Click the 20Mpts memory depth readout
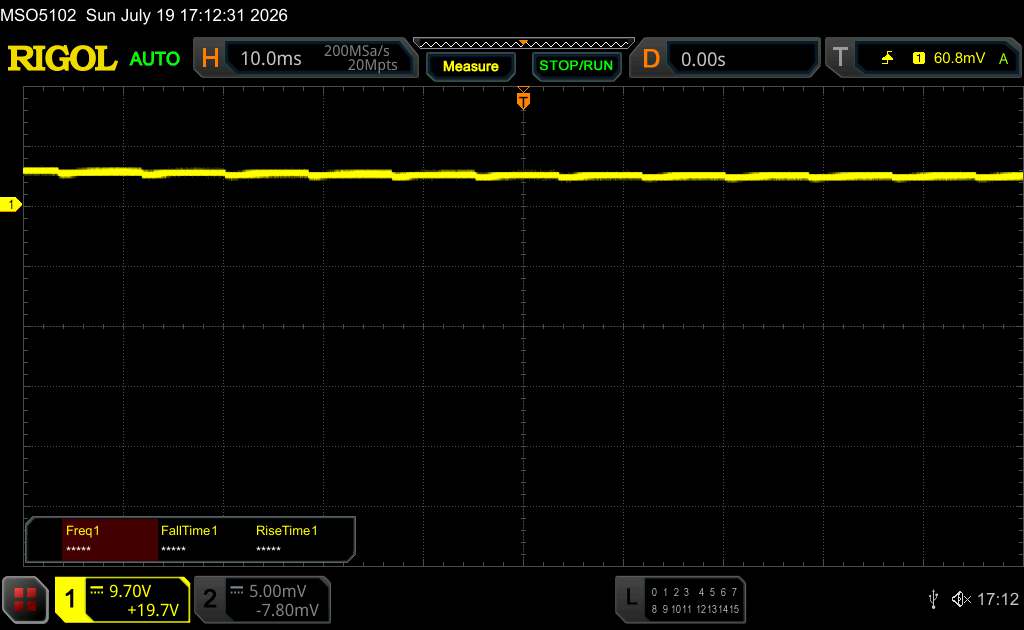This screenshot has height=630, width=1024. coord(372,65)
